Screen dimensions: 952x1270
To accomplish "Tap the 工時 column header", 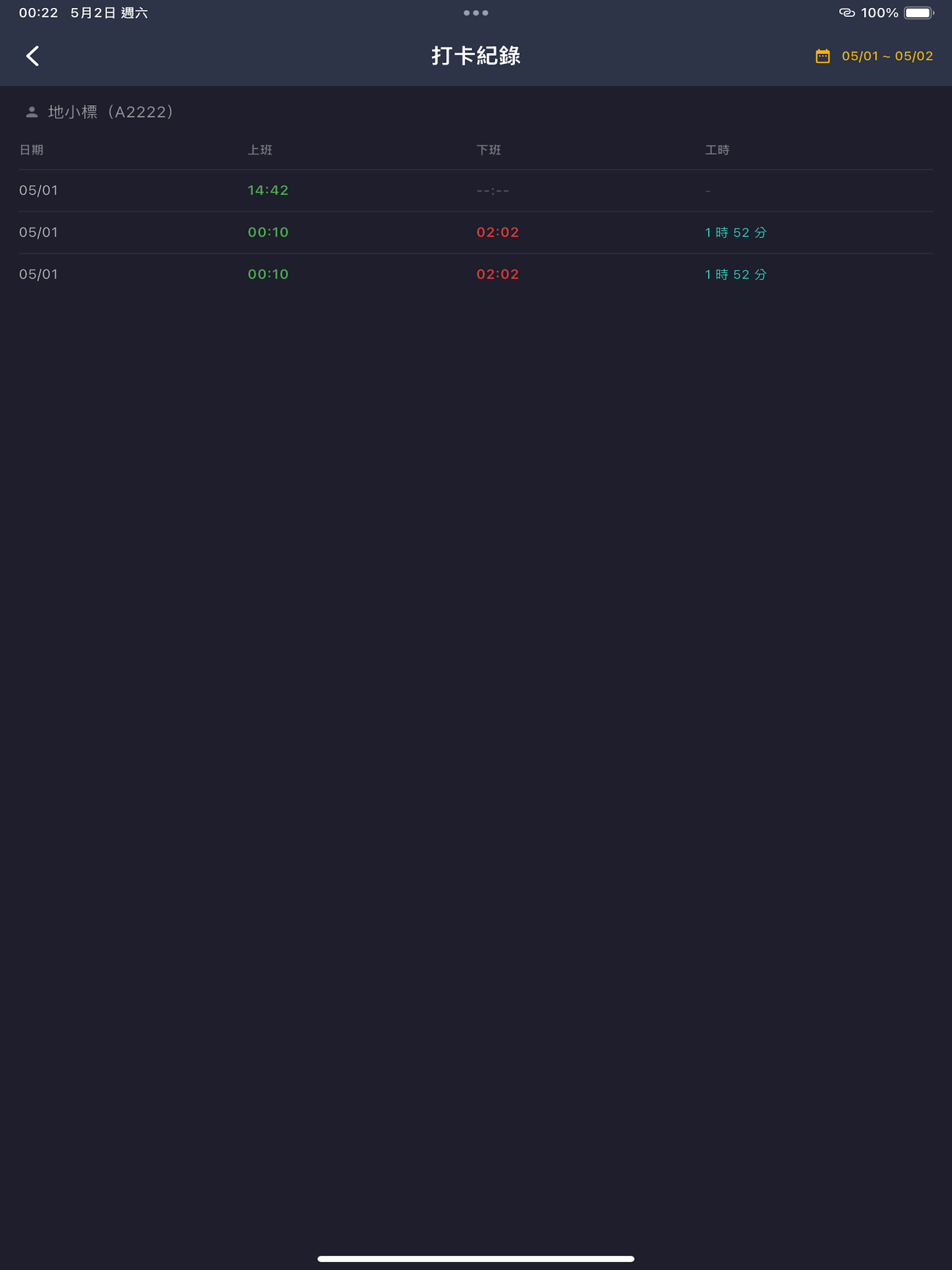I will (x=717, y=150).
